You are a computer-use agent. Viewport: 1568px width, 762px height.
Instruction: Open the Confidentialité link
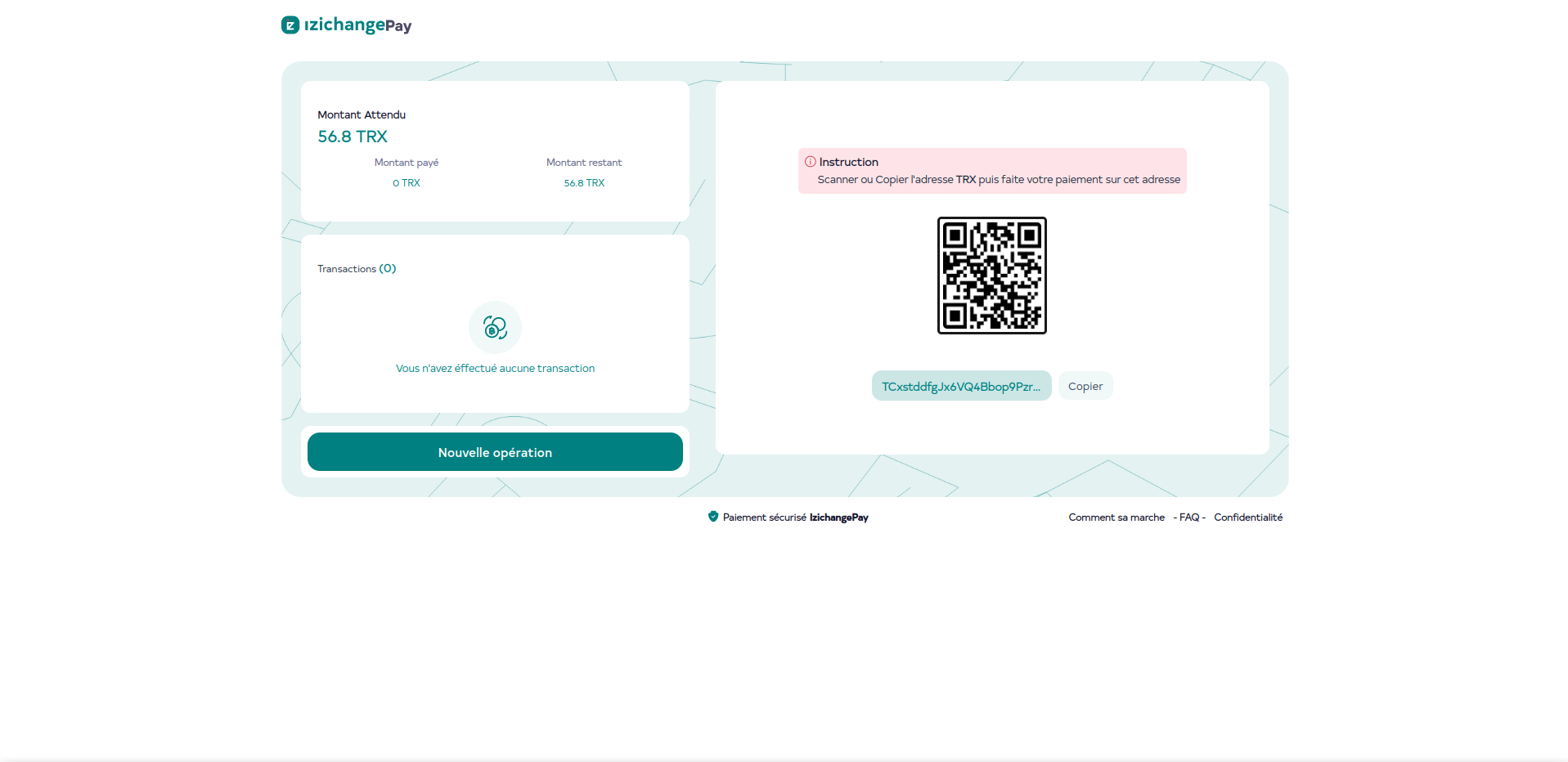click(x=1248, y=518)
